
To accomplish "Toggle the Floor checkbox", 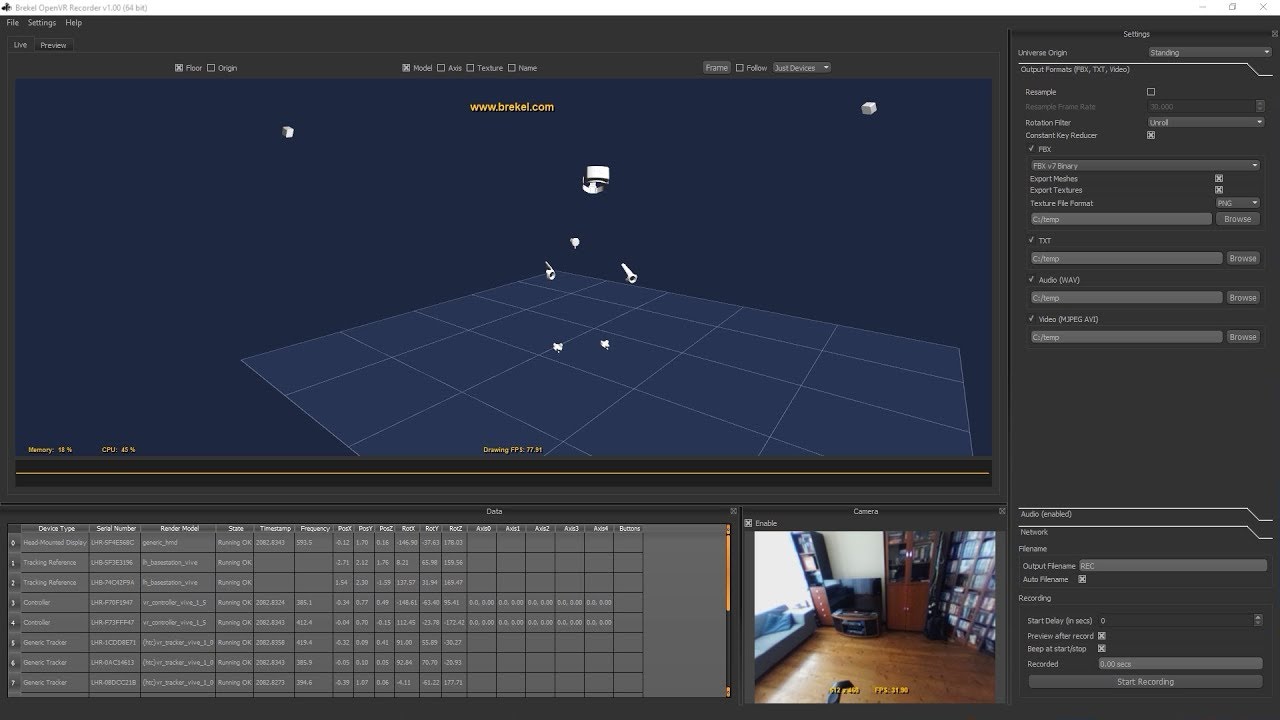I will (x=179, y=68).
